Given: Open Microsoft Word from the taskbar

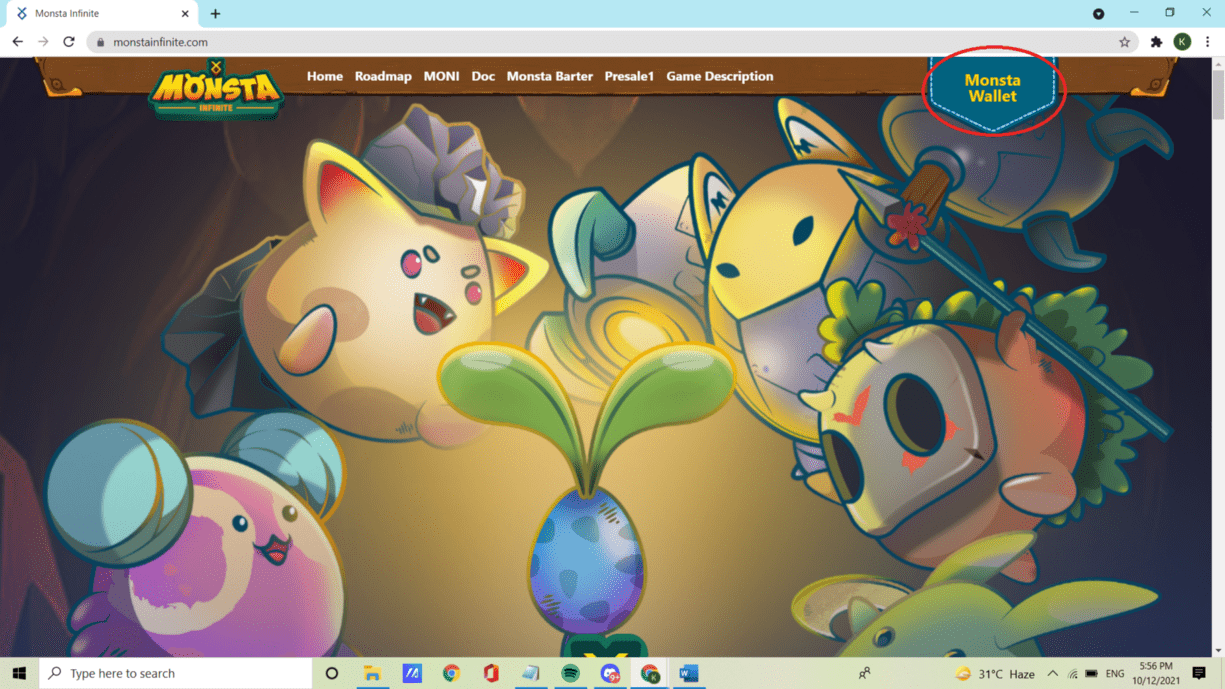Looking at the screenshot, I should [x=689, y=673].
